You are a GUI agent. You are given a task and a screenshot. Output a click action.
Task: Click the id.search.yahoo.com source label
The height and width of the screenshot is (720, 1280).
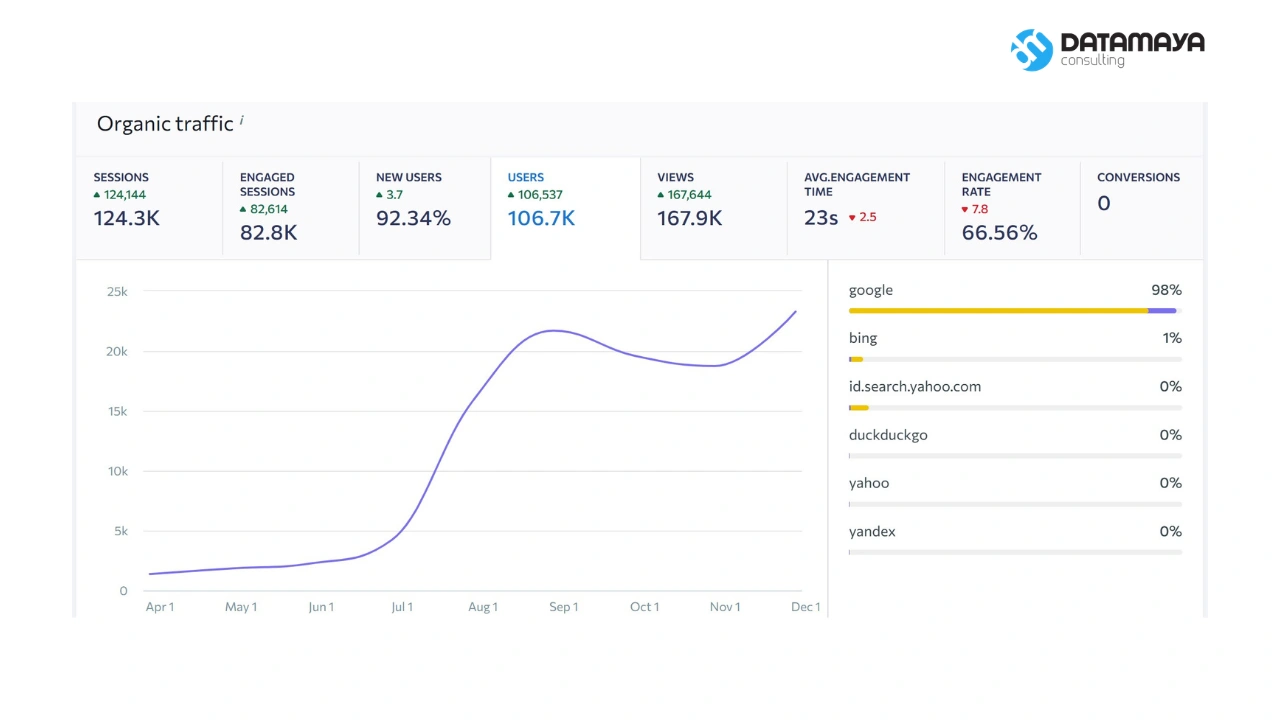pos(915,386)
